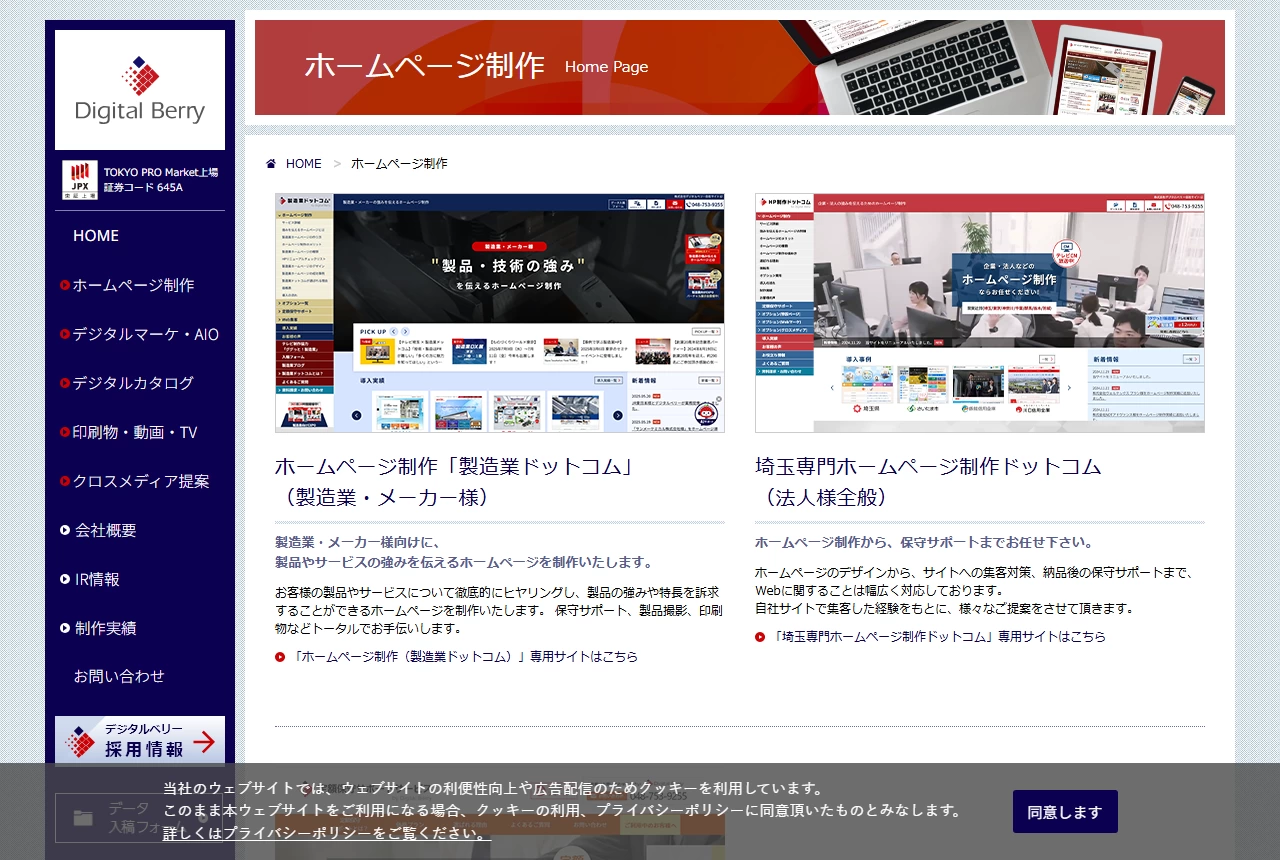
Task: Open HOME in the sidebar menu
Action: 96,236
